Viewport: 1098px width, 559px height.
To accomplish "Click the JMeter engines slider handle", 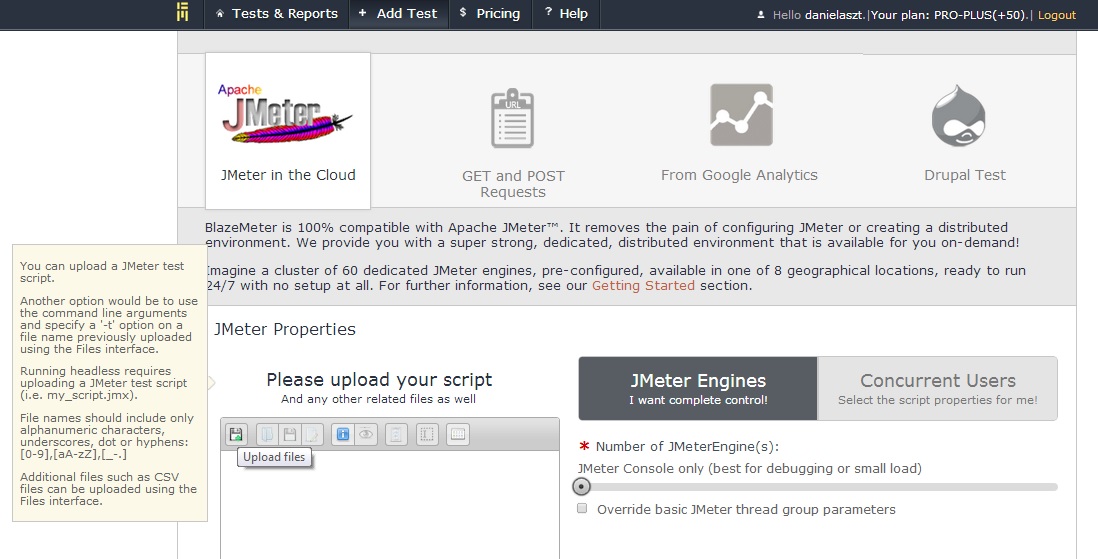I will click(581, 486).
